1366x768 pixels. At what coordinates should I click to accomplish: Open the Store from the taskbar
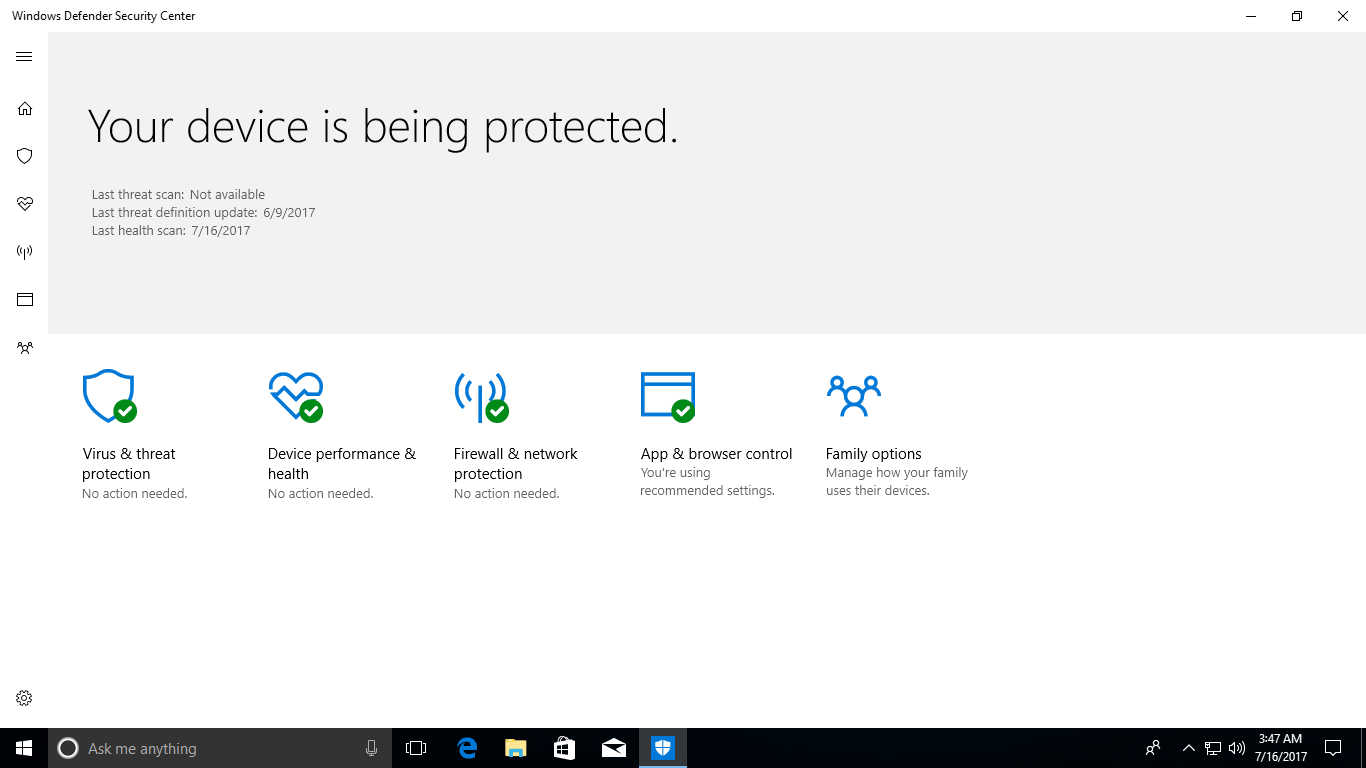(x=564, y=748)
